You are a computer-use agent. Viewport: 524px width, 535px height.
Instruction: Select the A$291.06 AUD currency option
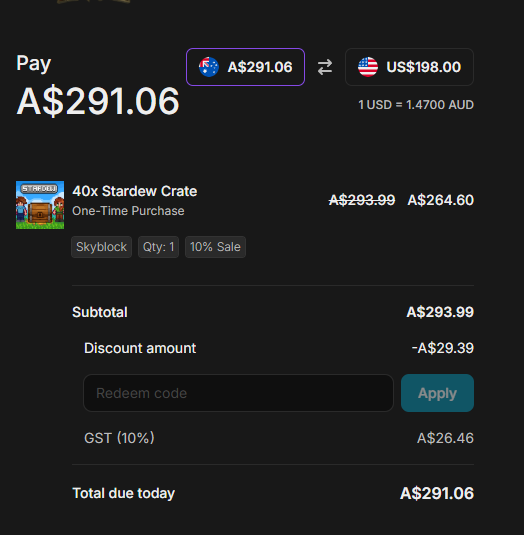(x=245, y=67)
